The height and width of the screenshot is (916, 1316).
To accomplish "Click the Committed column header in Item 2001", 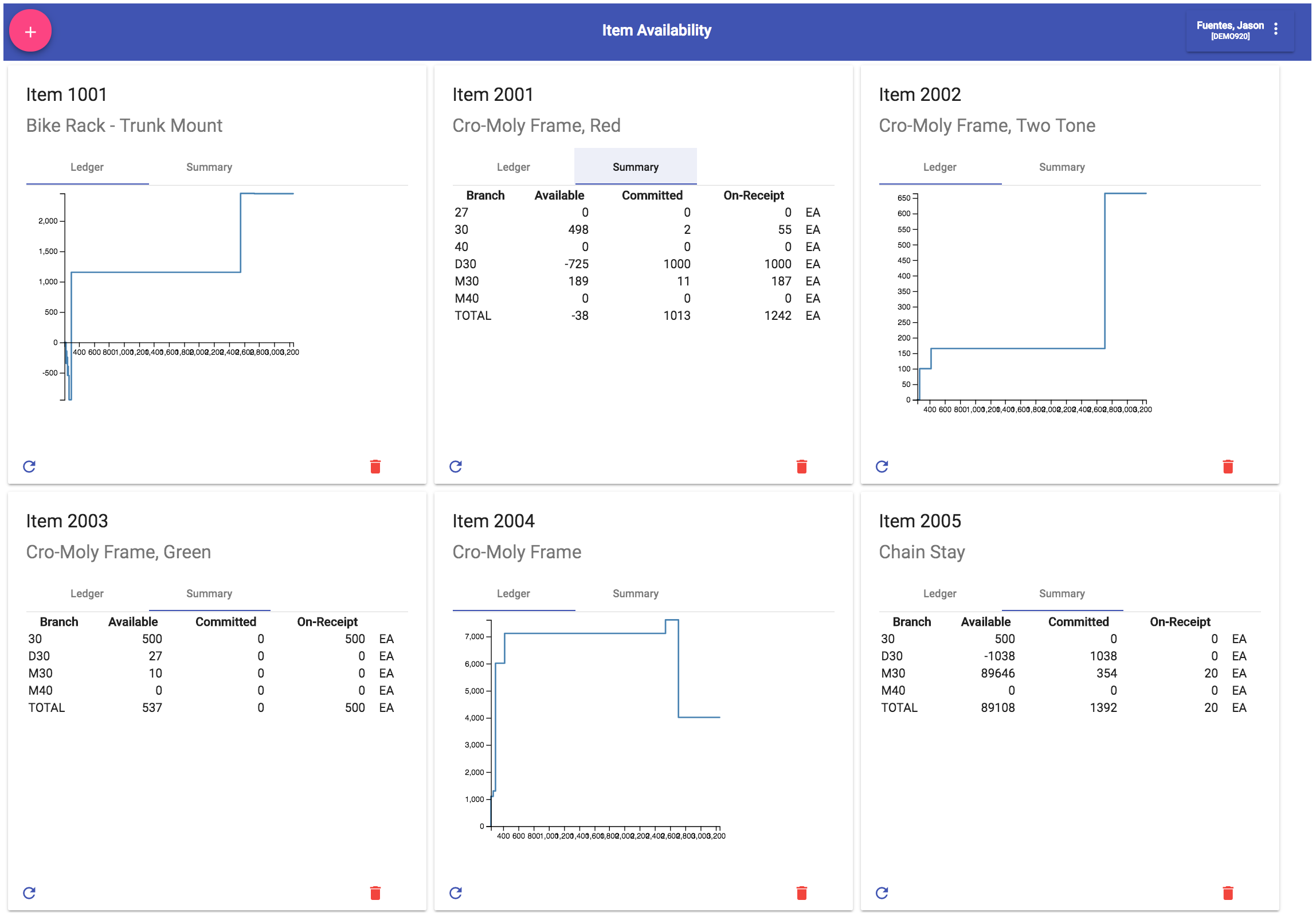I will pyautogui.click(x=652, y=195).
